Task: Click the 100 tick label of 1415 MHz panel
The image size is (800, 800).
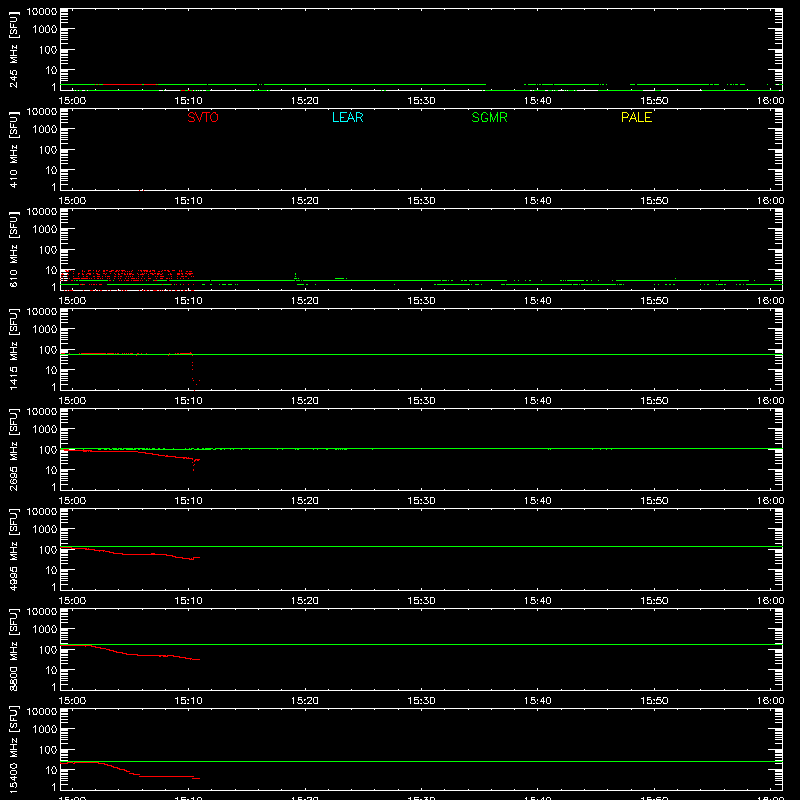Action: coord(48,350)
